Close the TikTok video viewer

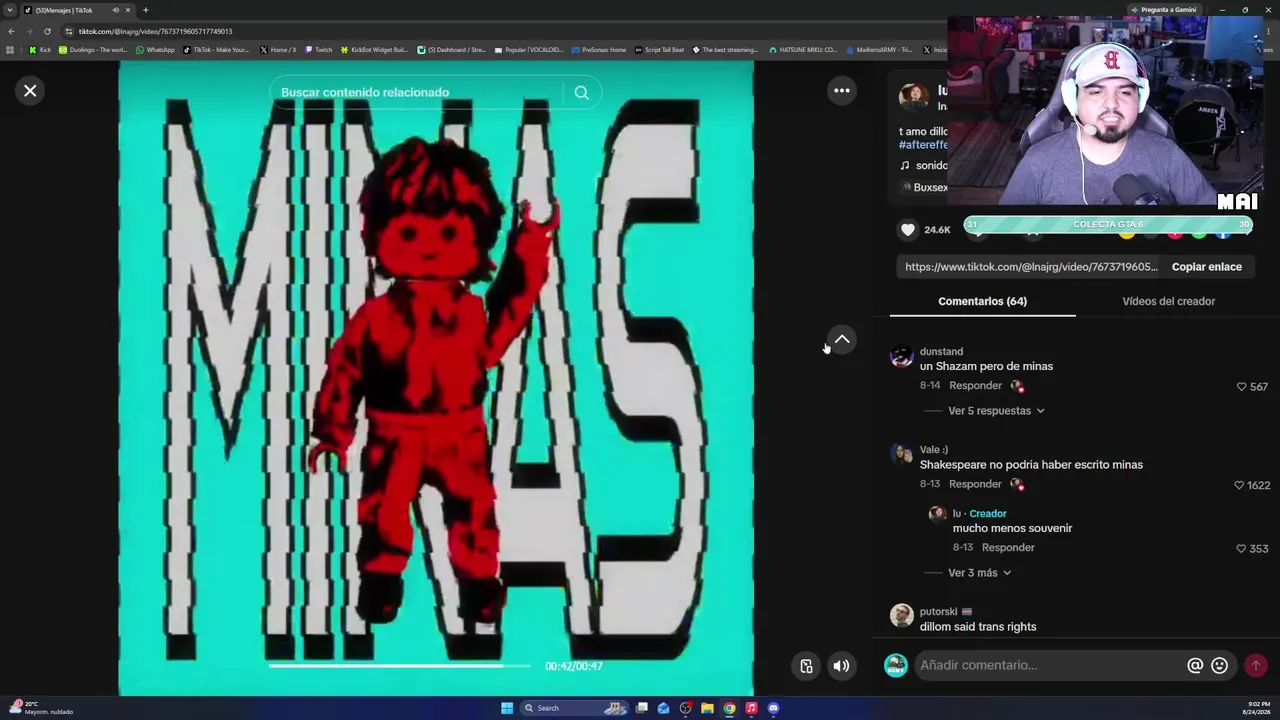[30, 91]
